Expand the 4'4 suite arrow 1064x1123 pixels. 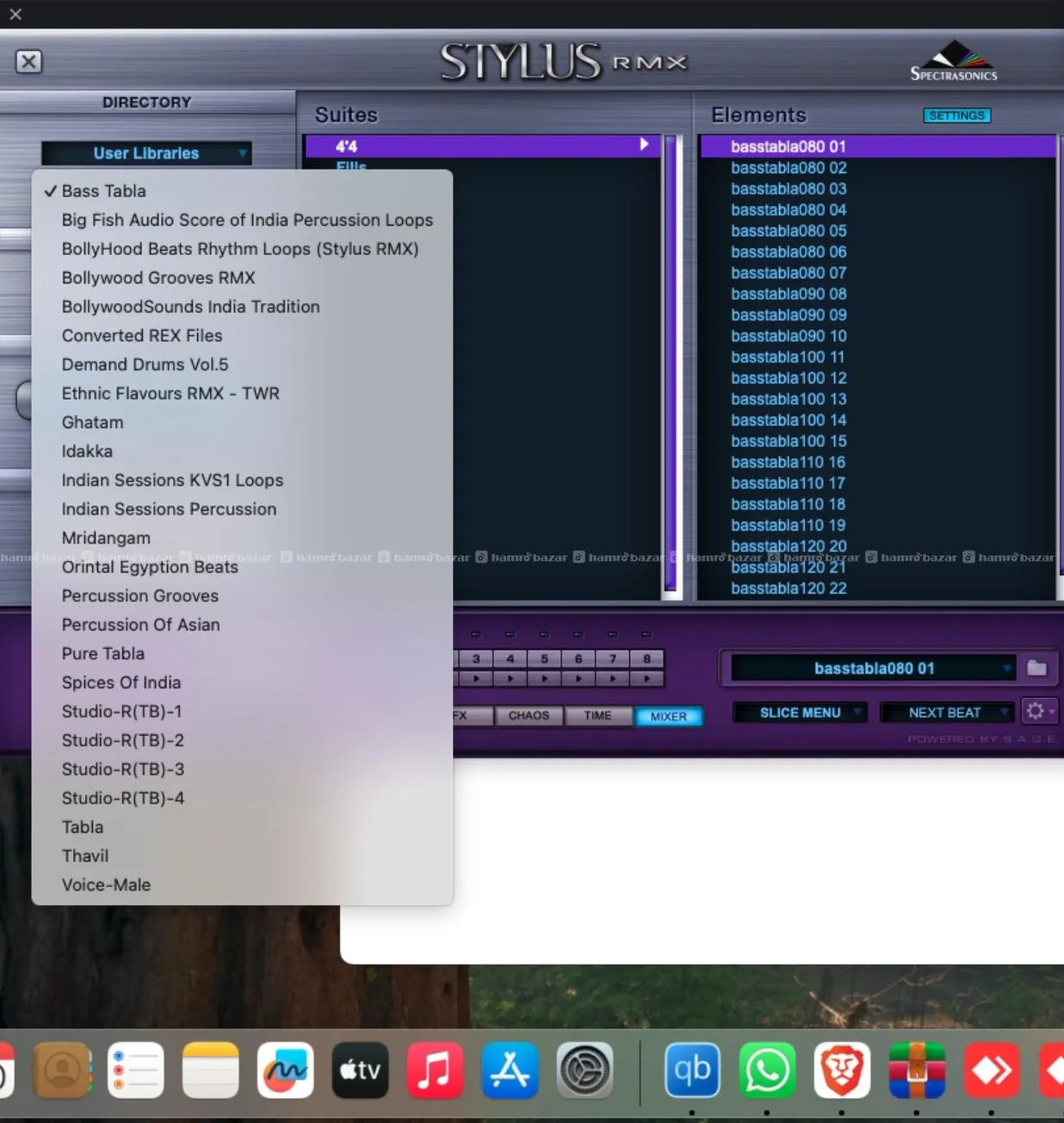click(x=644, y=145)
